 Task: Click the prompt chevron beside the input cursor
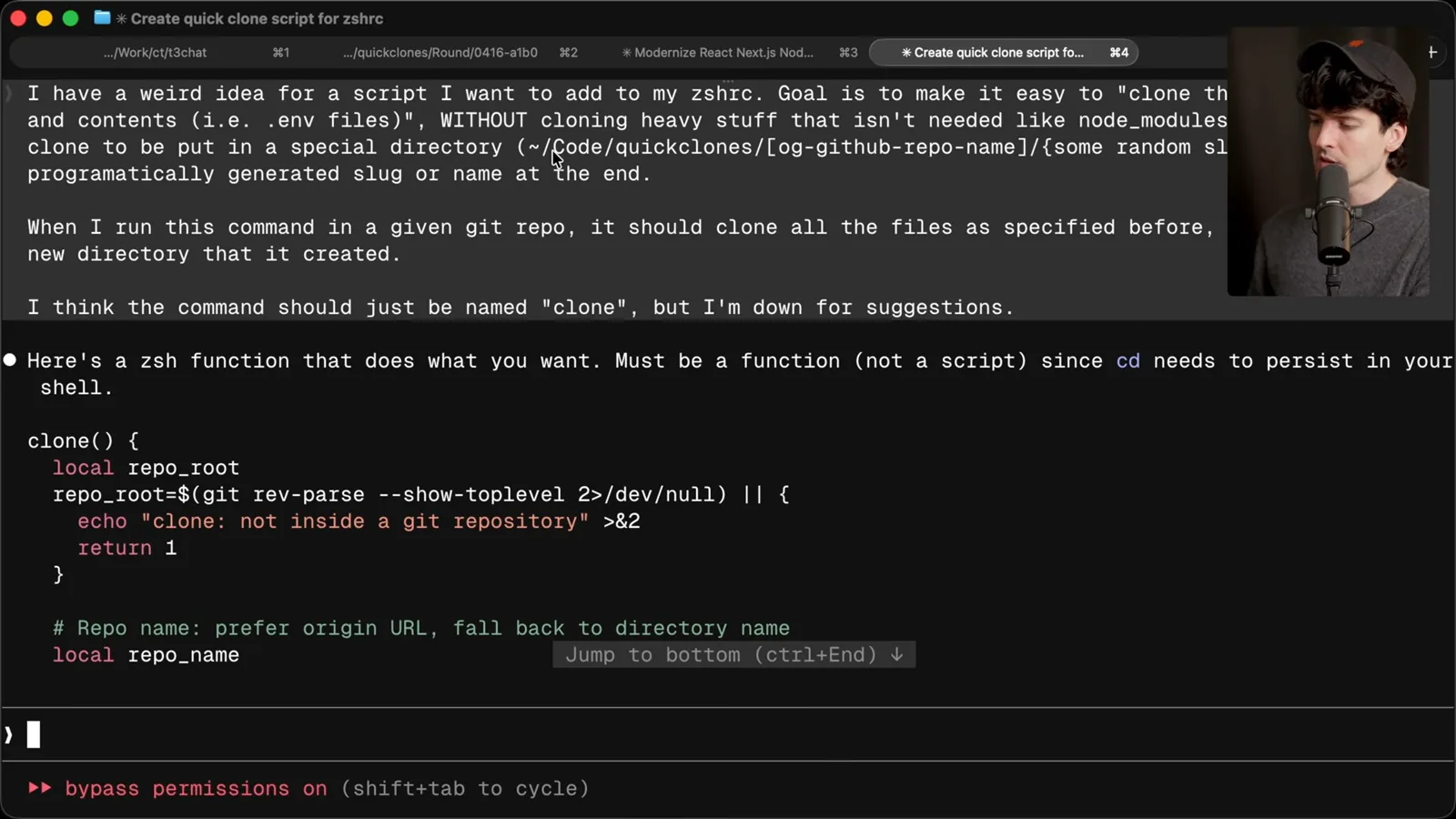point(9,734)
